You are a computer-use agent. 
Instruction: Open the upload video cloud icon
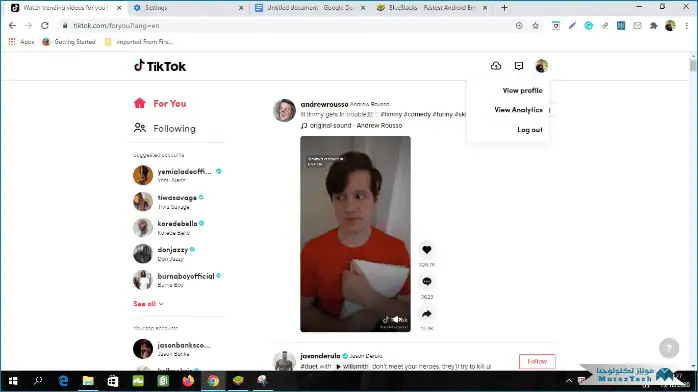pos(496,66)
